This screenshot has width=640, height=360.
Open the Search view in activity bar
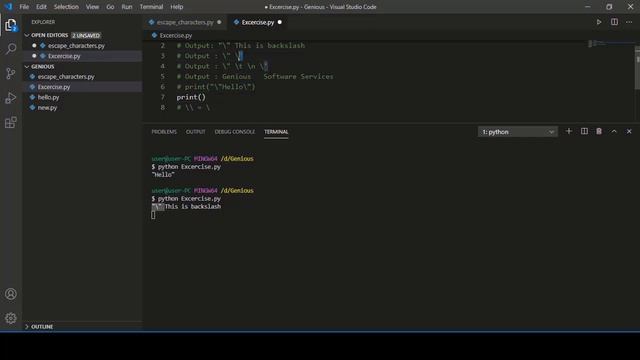point(11,49)
